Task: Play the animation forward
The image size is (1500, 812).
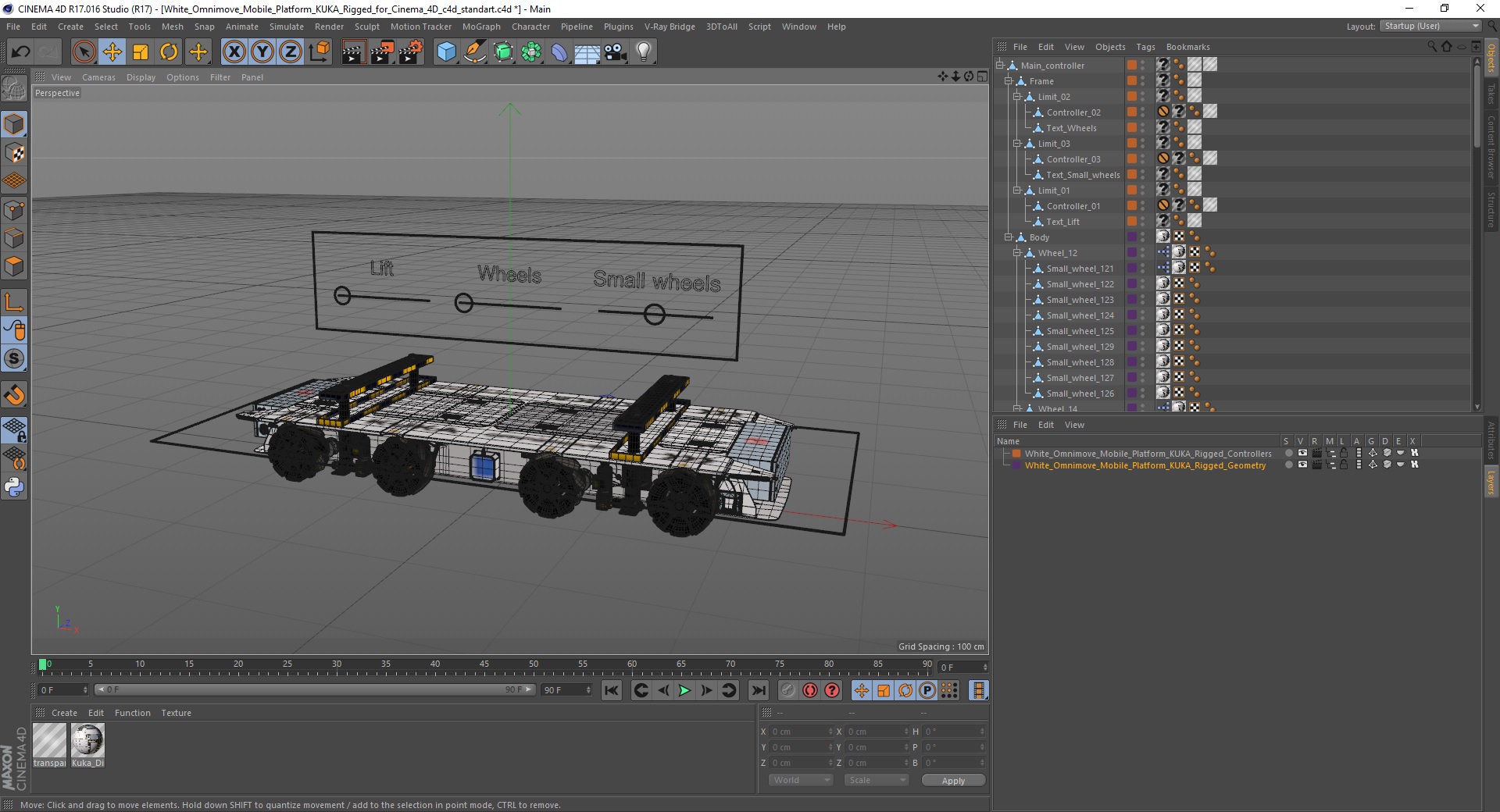Action: (684, 690)
